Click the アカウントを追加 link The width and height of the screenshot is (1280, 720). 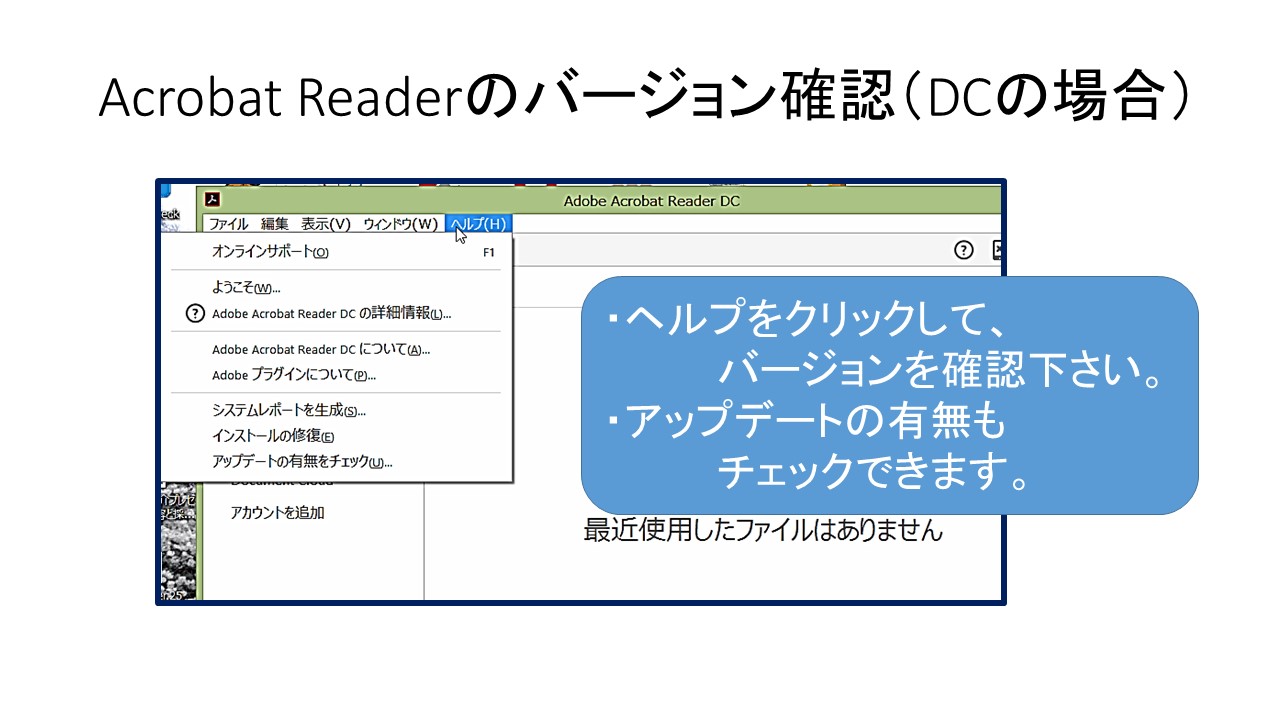pos(277,513)
